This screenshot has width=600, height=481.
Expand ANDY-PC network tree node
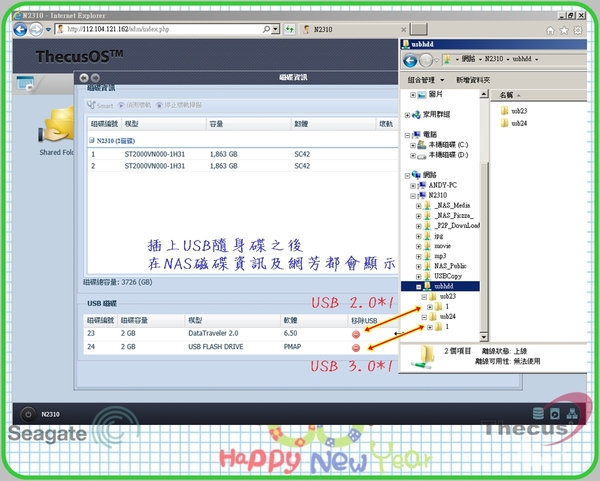point(412,186)
